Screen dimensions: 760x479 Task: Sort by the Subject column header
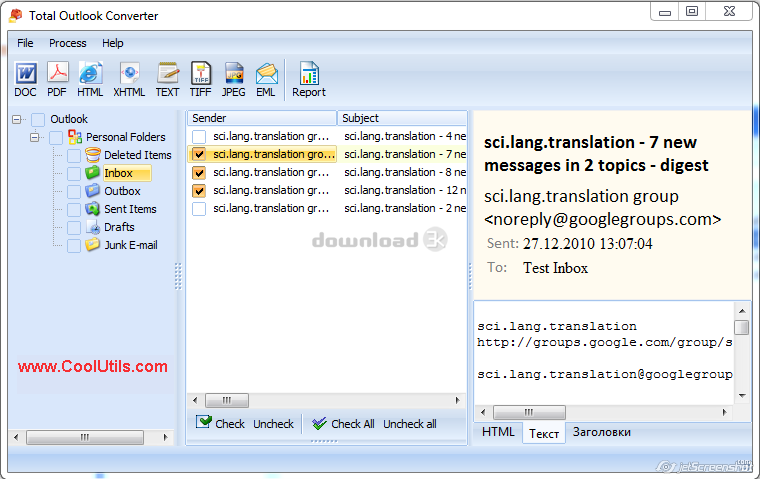click(402, 118)
